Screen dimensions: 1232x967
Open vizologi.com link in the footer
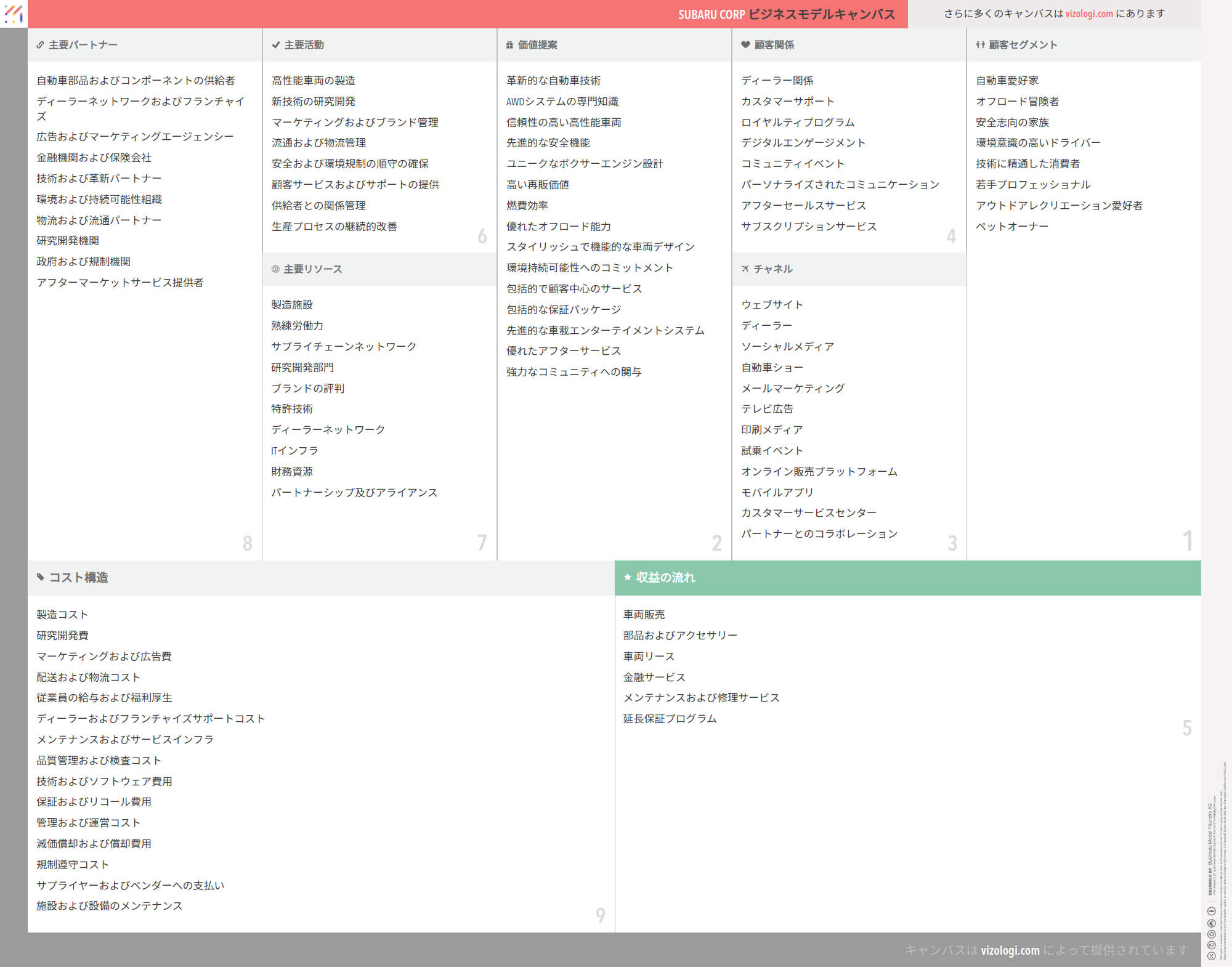point(1010,950)
